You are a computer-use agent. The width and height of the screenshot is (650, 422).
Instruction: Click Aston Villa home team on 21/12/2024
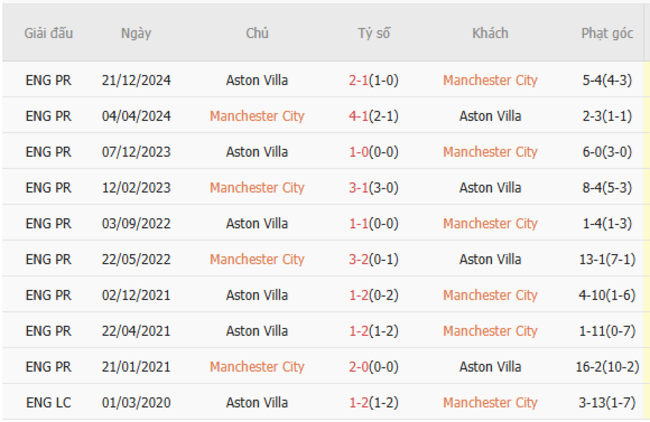(x=257, y=80)
